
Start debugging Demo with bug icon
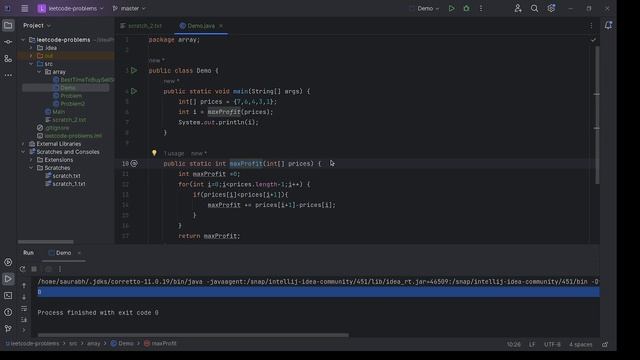tap(466, 8)
